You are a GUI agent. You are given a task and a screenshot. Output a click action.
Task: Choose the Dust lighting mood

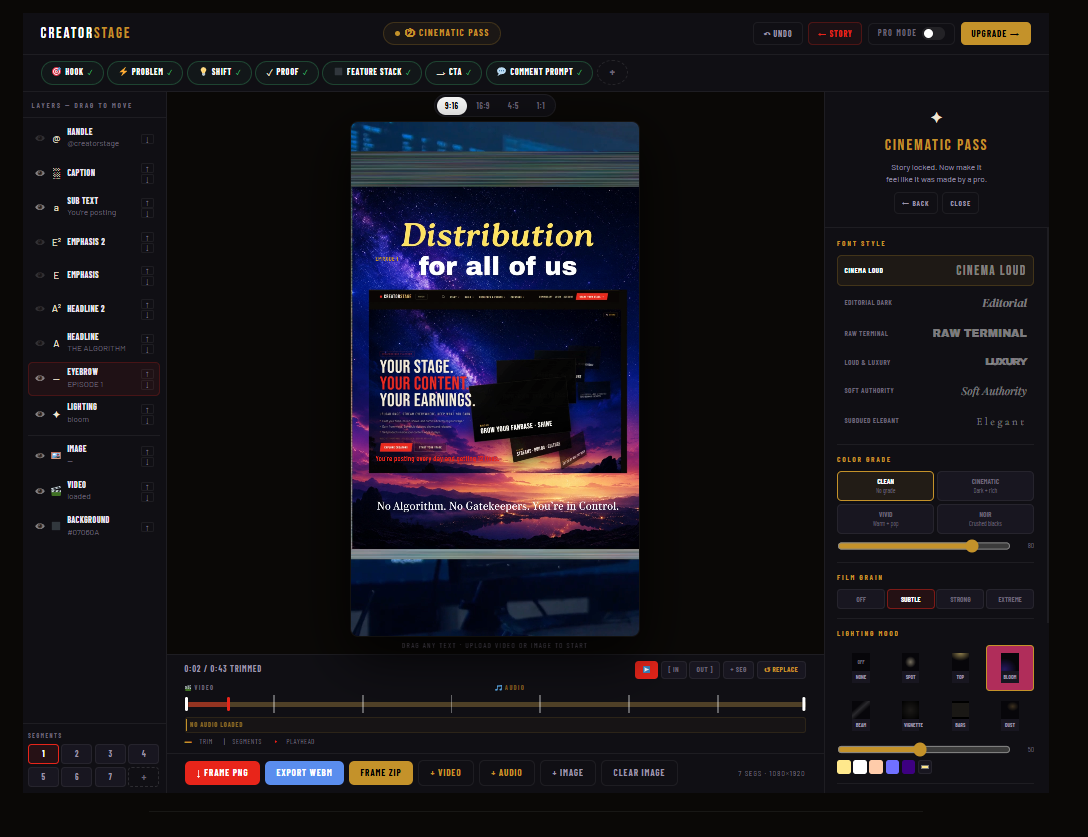(x=1010, y=715)
